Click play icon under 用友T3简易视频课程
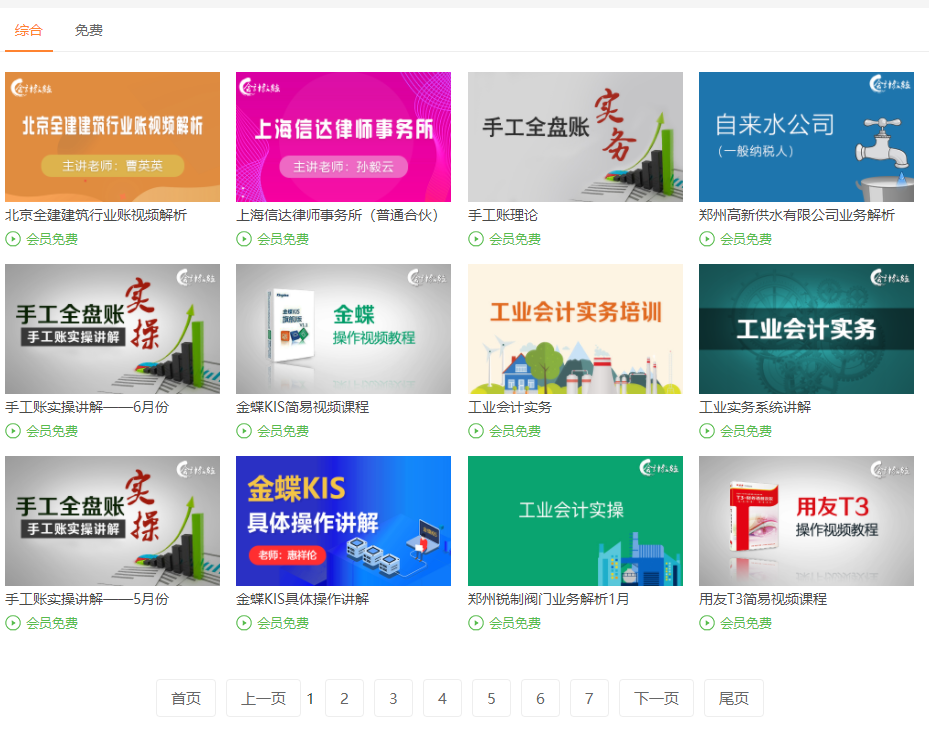Screen dimensions: 929x742 [707, 623]
